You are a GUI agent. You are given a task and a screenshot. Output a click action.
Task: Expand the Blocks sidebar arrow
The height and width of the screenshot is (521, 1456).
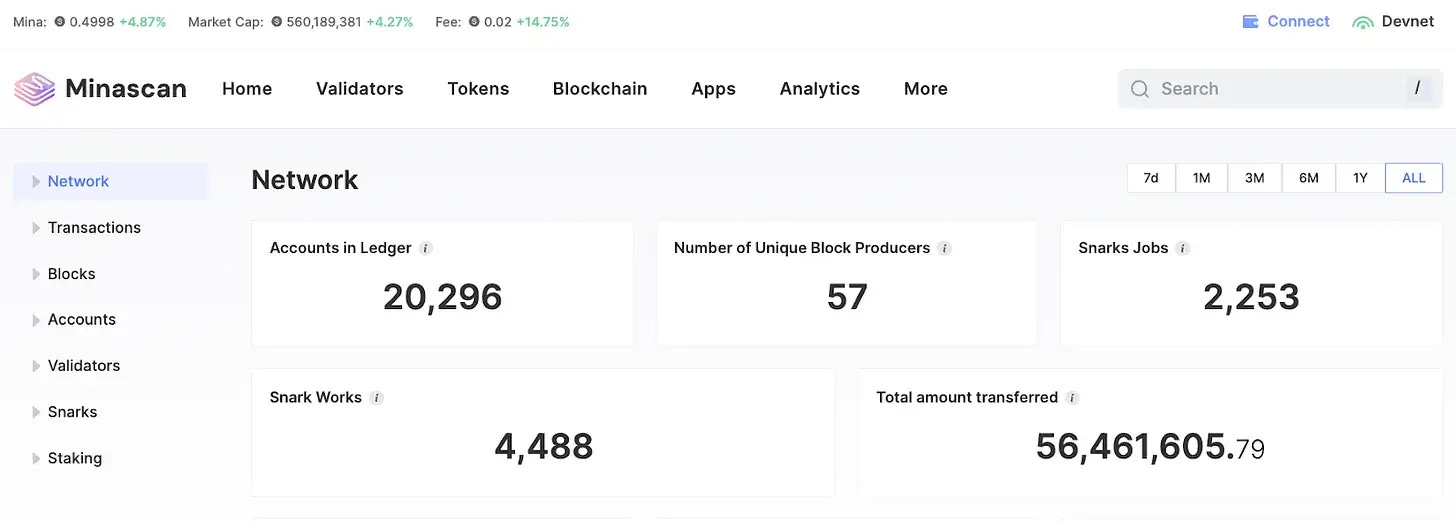[36, 274]
